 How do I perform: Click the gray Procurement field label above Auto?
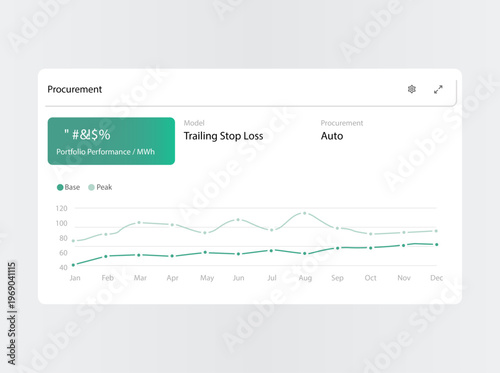342,123
